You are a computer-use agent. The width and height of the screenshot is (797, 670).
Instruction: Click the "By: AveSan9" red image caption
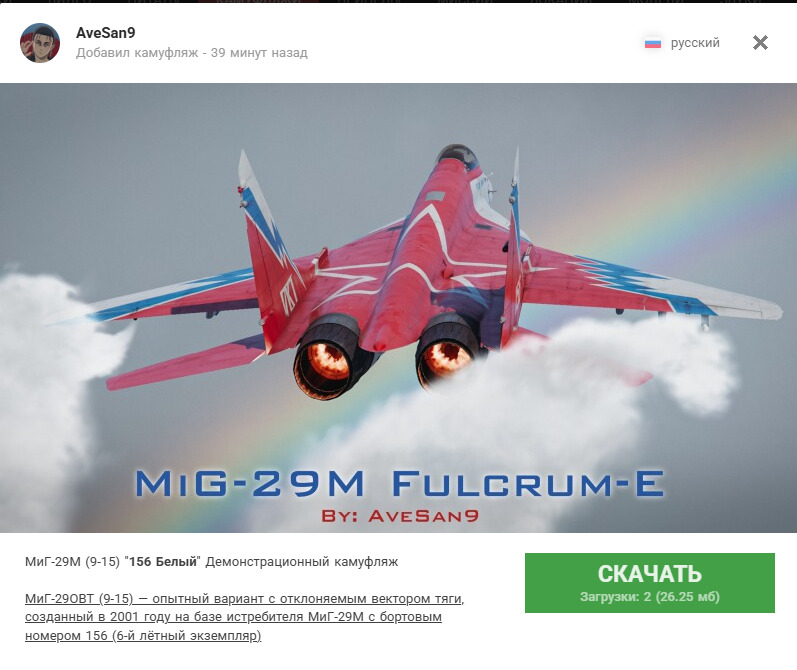click(x=400, y=516)
